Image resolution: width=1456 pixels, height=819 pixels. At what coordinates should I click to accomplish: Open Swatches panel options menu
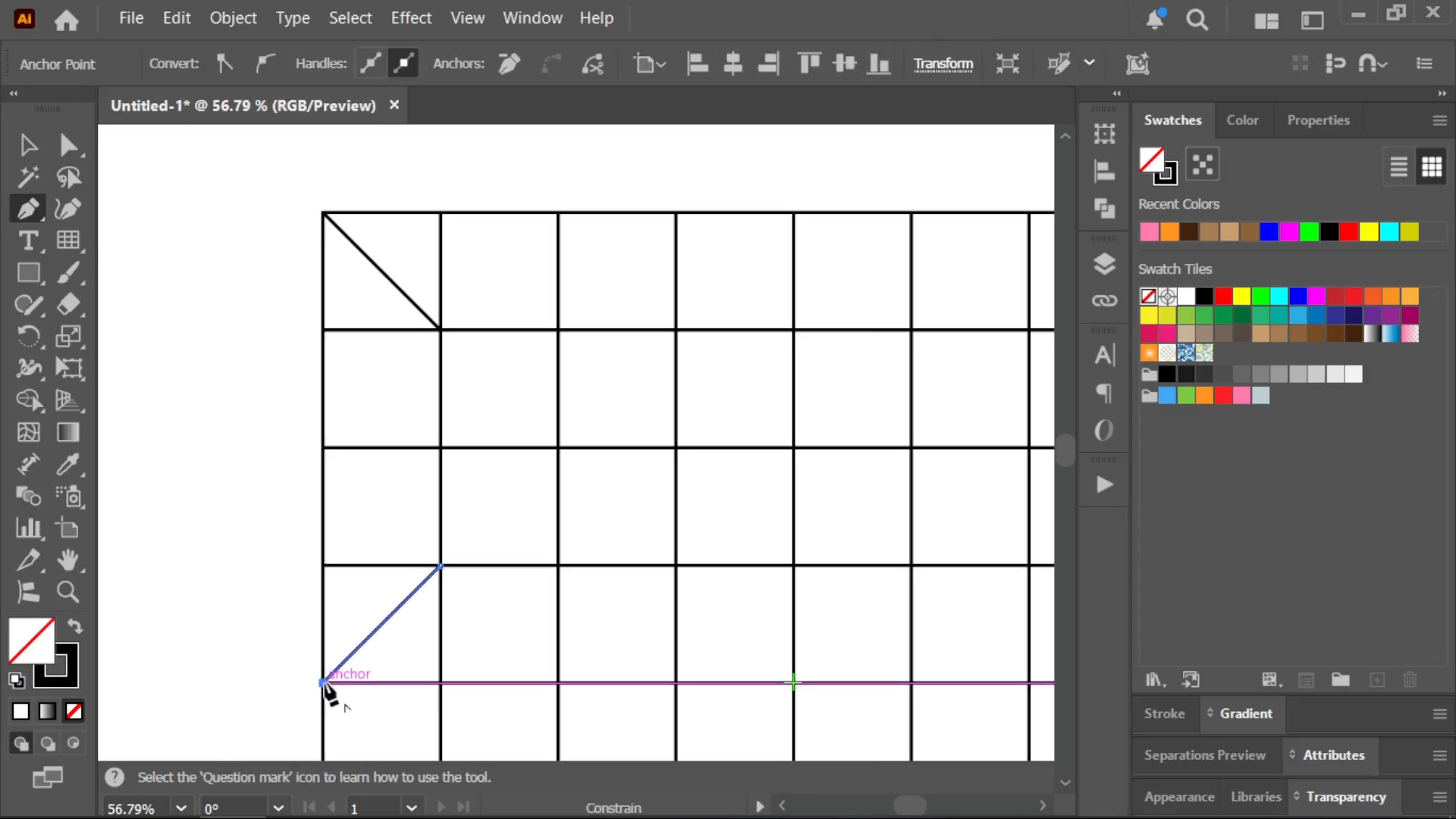click(x=1439, y=121)
